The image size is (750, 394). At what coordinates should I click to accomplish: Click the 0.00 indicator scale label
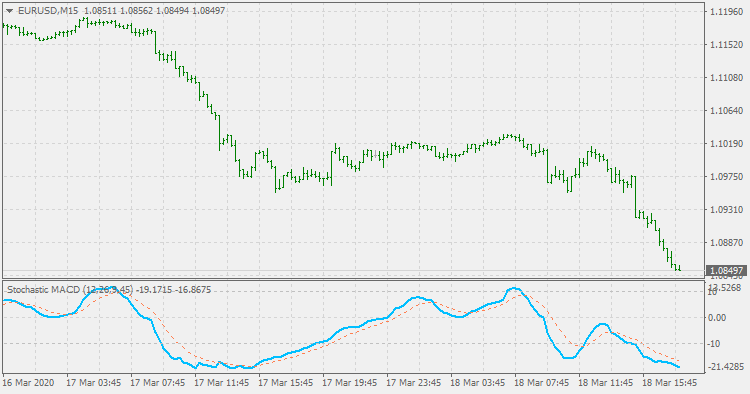pyautogui.click(x=717, y=317)
